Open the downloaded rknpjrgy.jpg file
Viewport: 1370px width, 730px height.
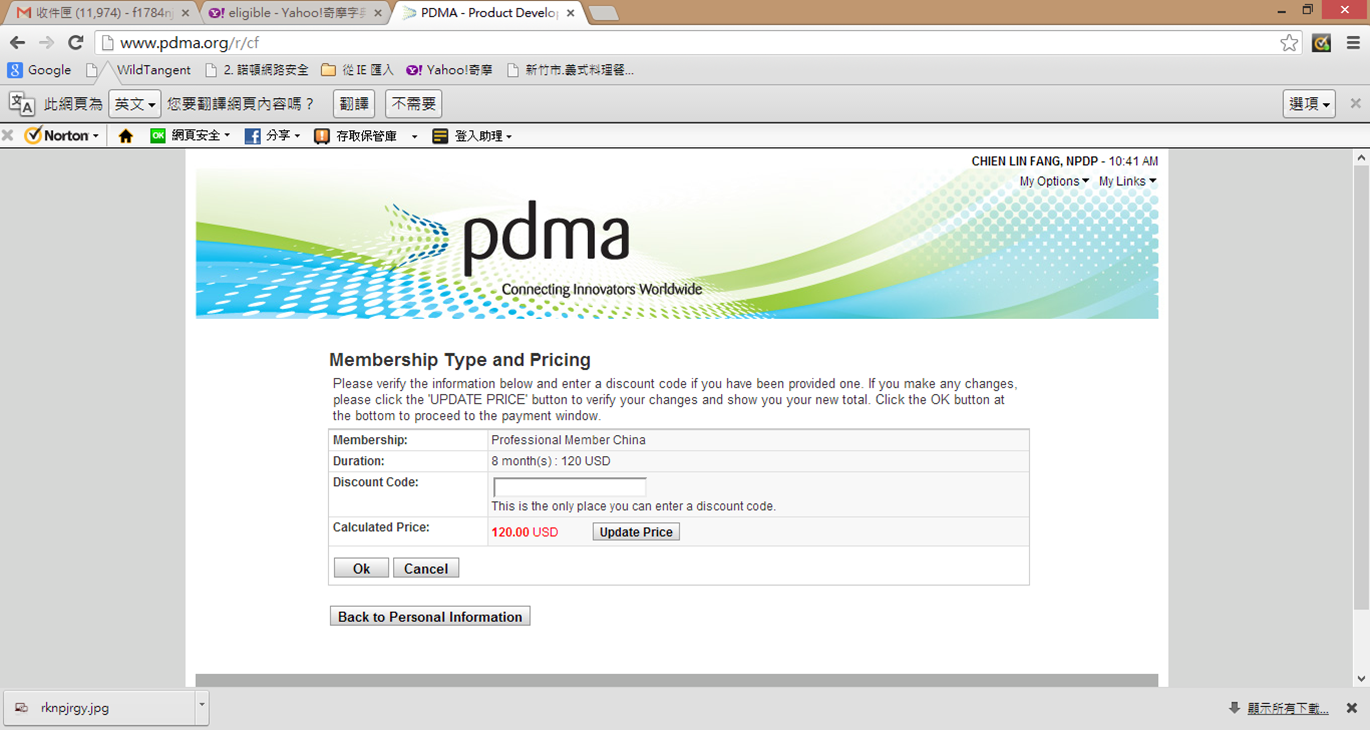[x=98, y=708]
